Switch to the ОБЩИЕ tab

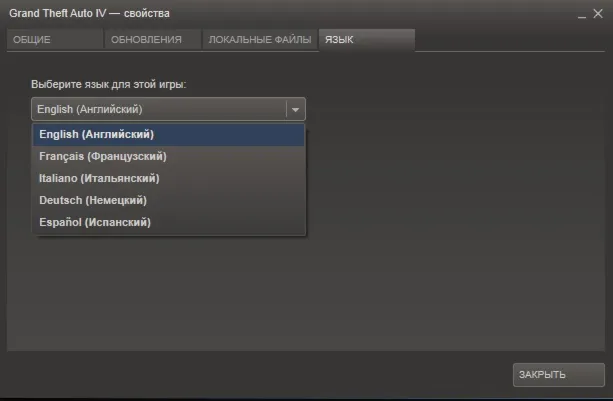click(55, 39)
